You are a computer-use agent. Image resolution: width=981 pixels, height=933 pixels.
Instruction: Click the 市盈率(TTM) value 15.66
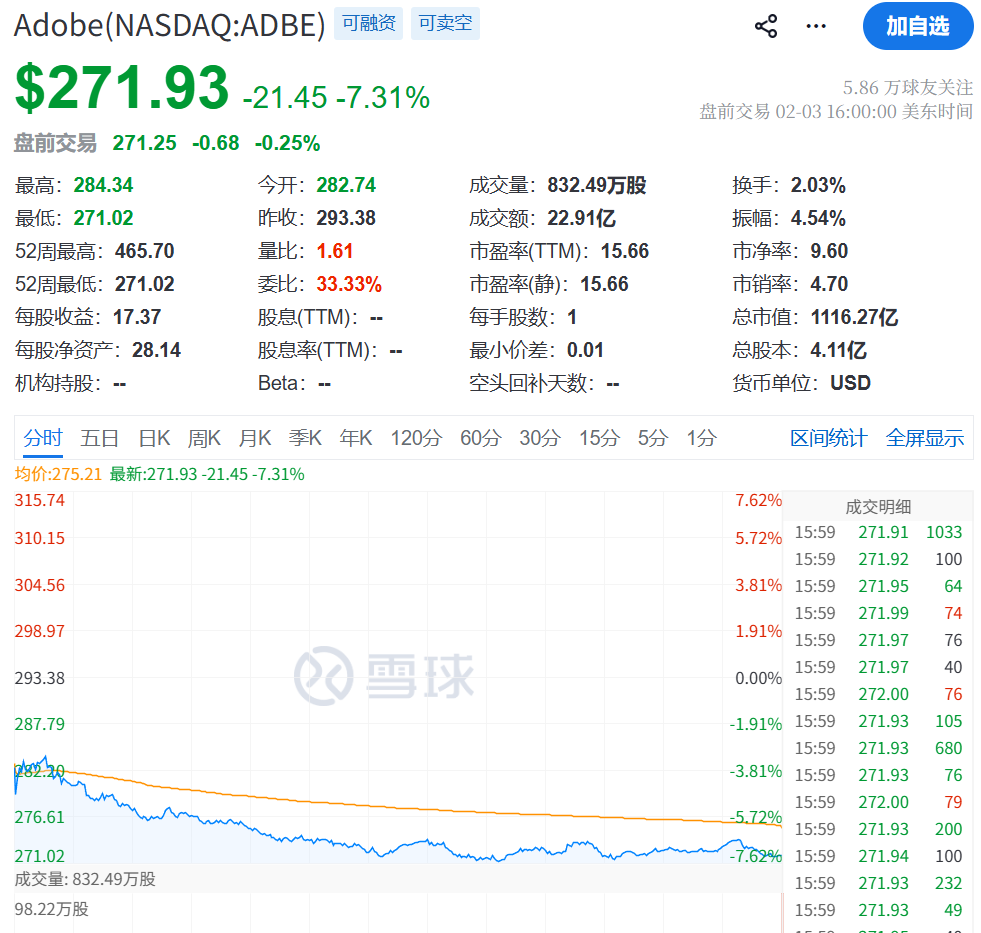click(x=625, y=251)
